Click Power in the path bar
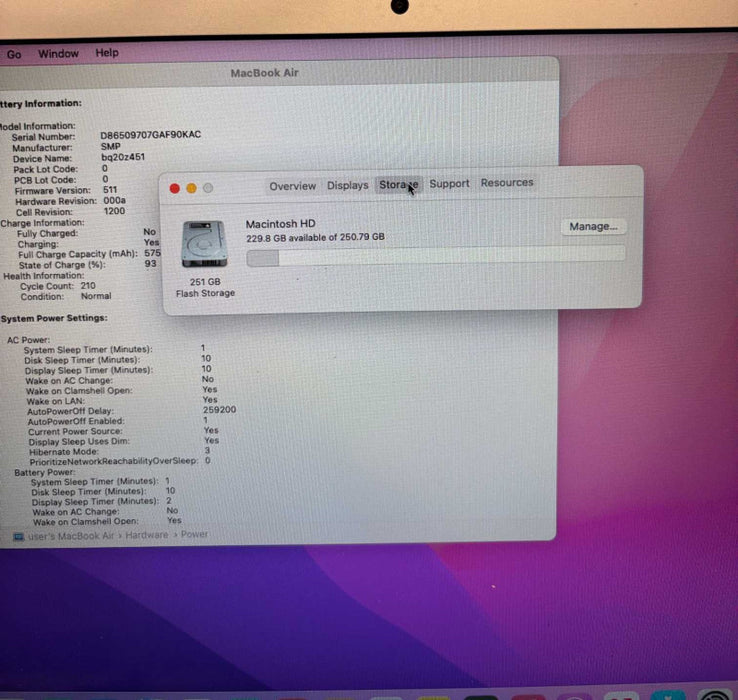This screenshot has width=738, height=700. [194, 534]
